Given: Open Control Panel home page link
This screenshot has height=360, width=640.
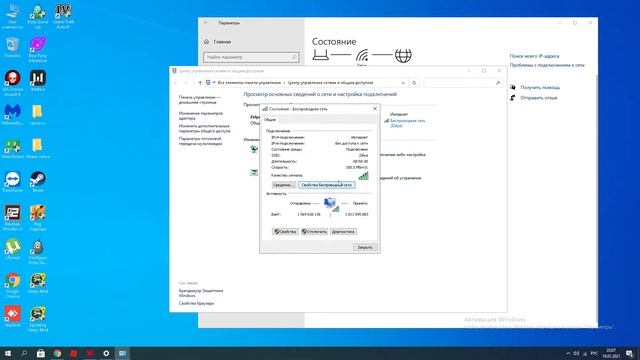Looking at the screenshot, I should pos(199,100).
